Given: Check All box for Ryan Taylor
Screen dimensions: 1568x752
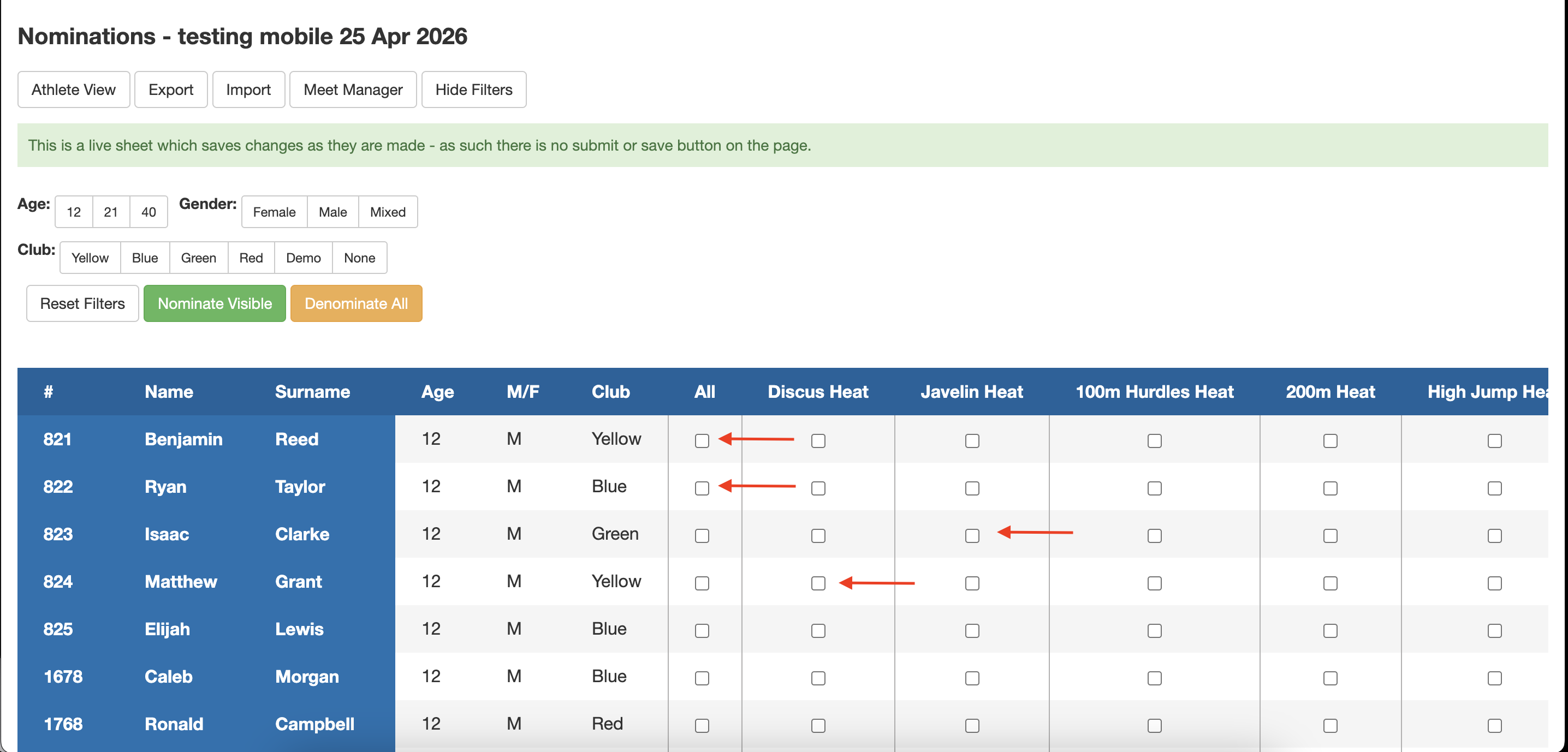Looking at the screenshot, I should 702,488.
